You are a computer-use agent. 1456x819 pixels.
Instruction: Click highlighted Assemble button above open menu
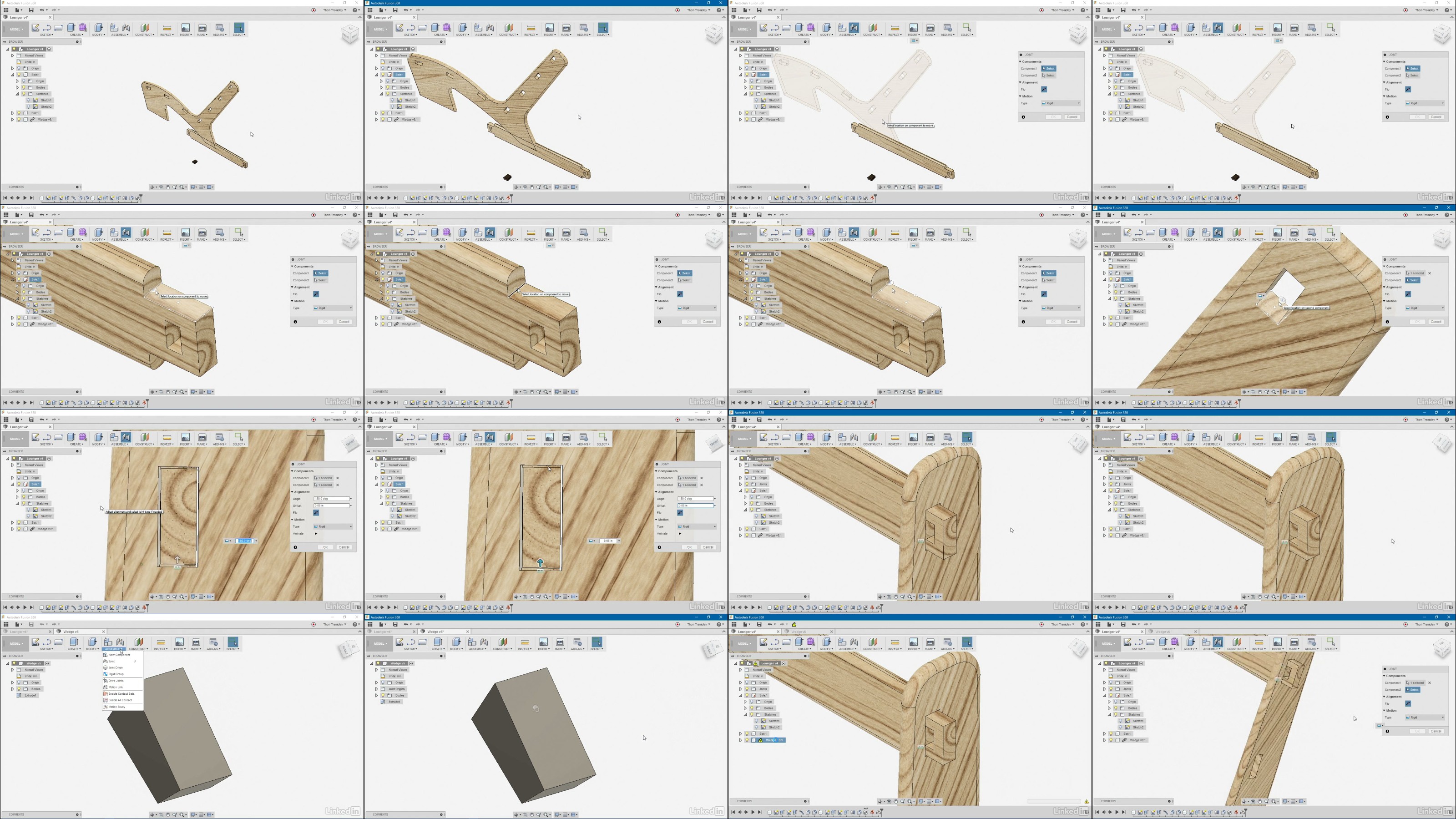click(113, 648)
